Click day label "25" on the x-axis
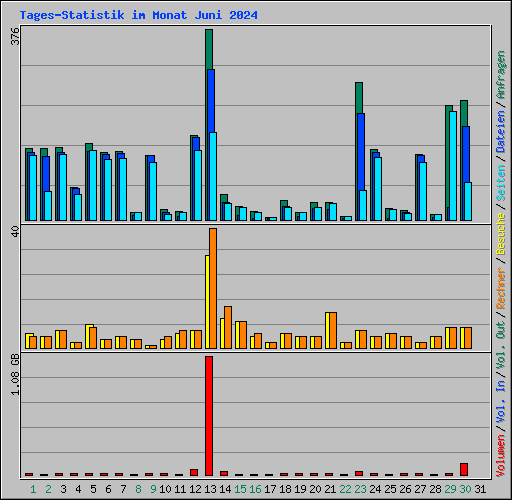This screenshot has width=512, height=500. (390, 489)
